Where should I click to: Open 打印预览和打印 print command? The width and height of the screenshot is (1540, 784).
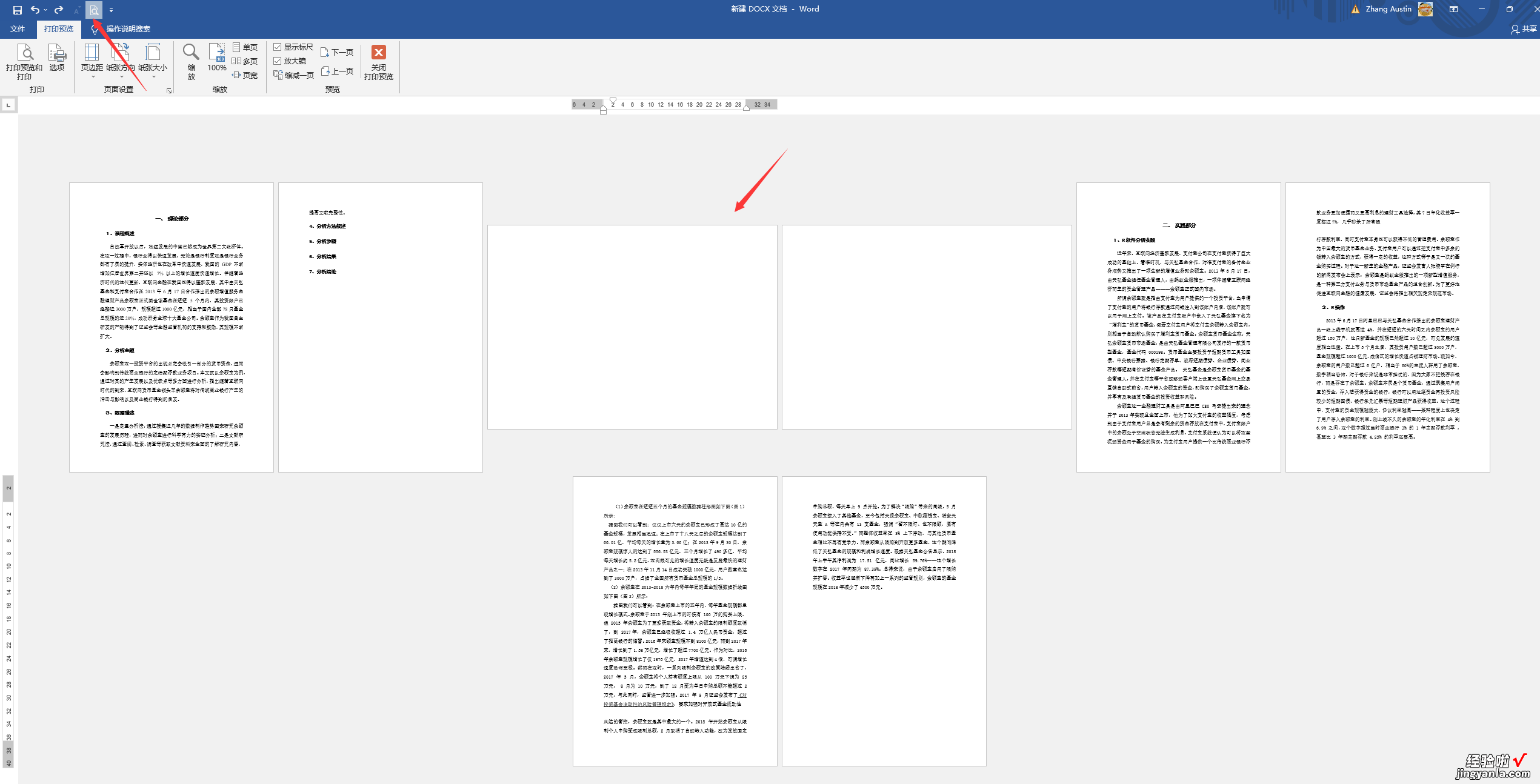tap(24, 62)
